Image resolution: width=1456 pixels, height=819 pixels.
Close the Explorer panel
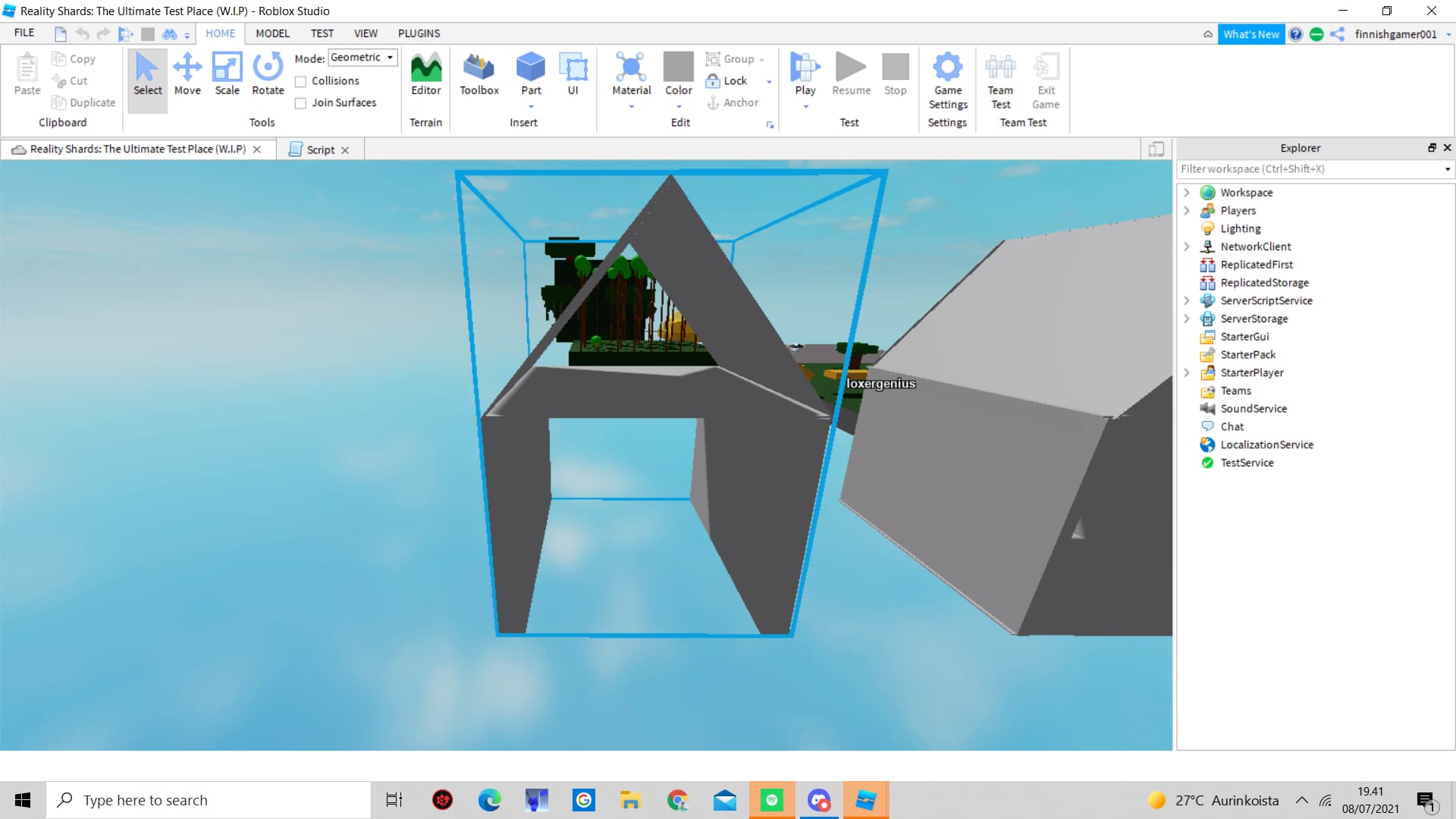click(1447, 148)
